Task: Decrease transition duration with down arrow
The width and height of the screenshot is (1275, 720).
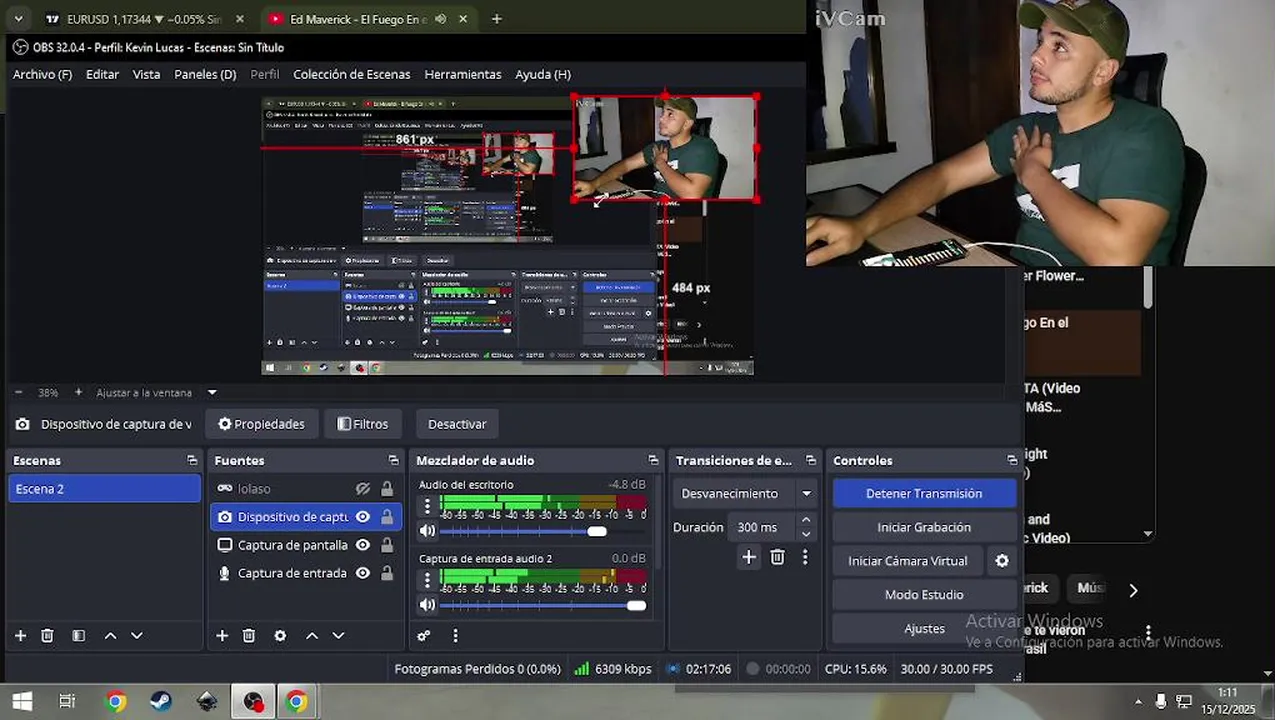Action: point(806,534)
